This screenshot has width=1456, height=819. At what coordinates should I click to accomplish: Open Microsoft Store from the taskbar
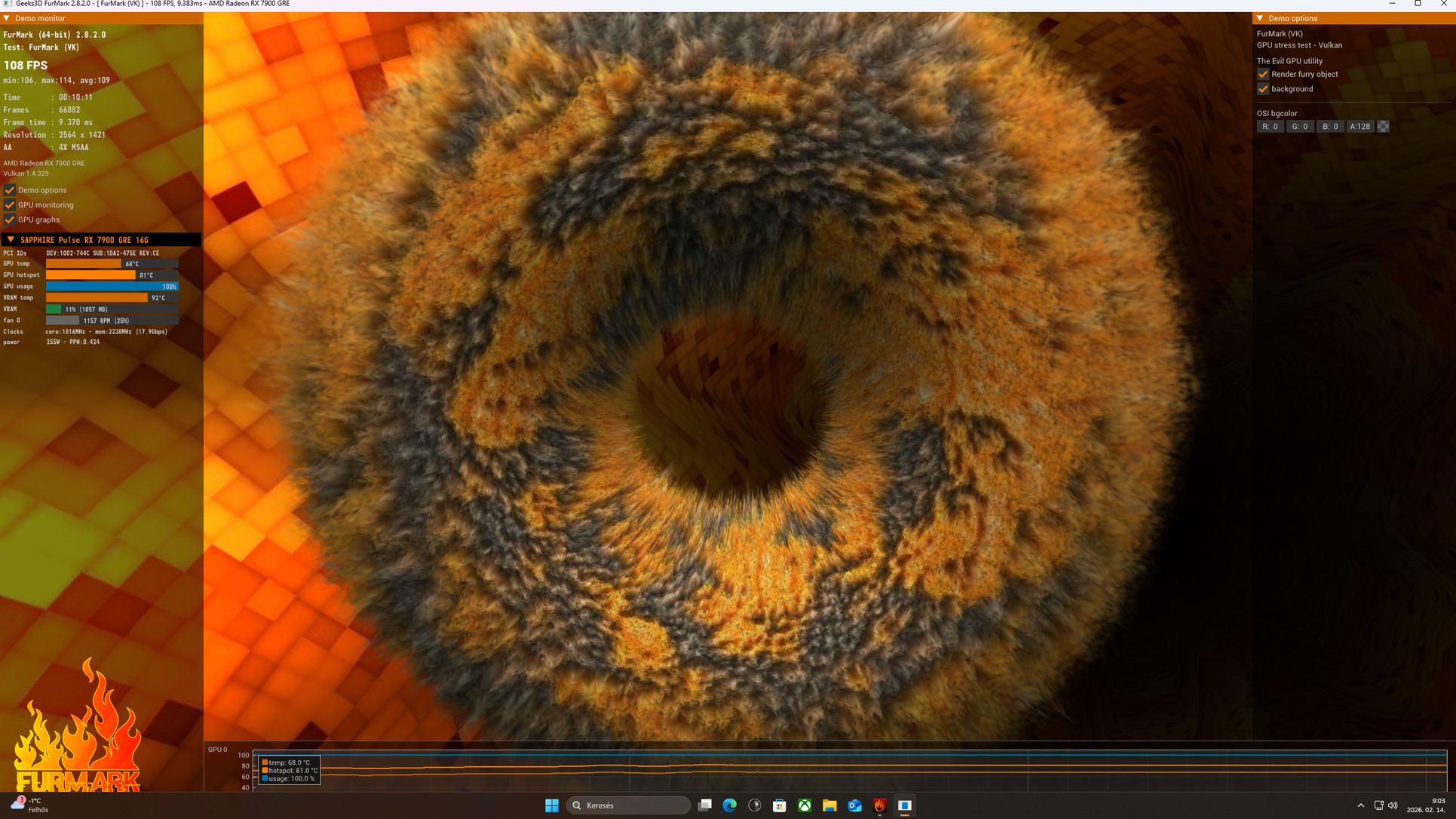pos(780,805)
